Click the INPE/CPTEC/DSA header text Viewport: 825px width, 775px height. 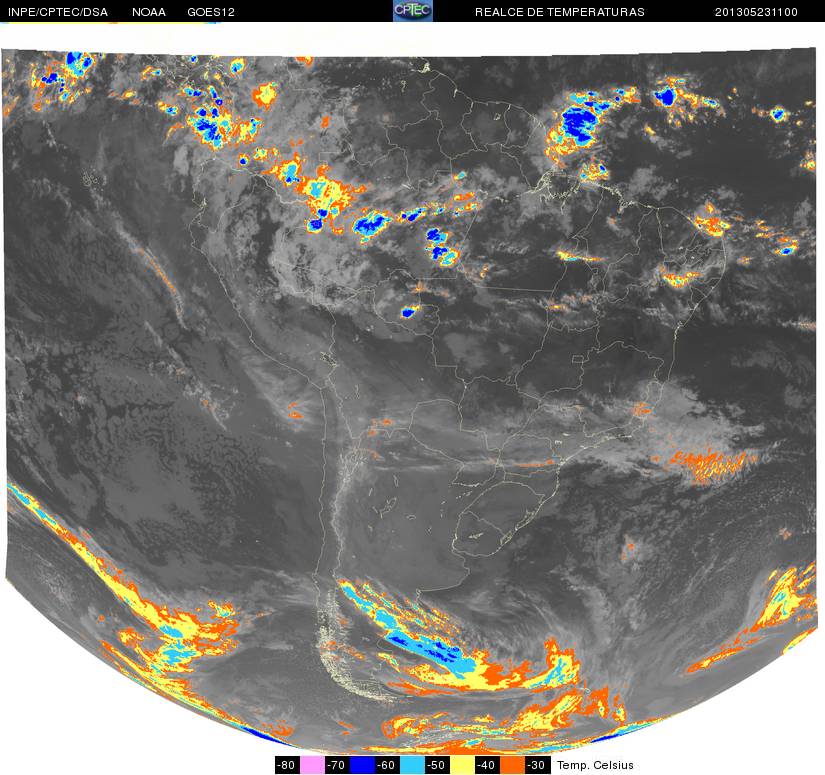coord(58,12)
